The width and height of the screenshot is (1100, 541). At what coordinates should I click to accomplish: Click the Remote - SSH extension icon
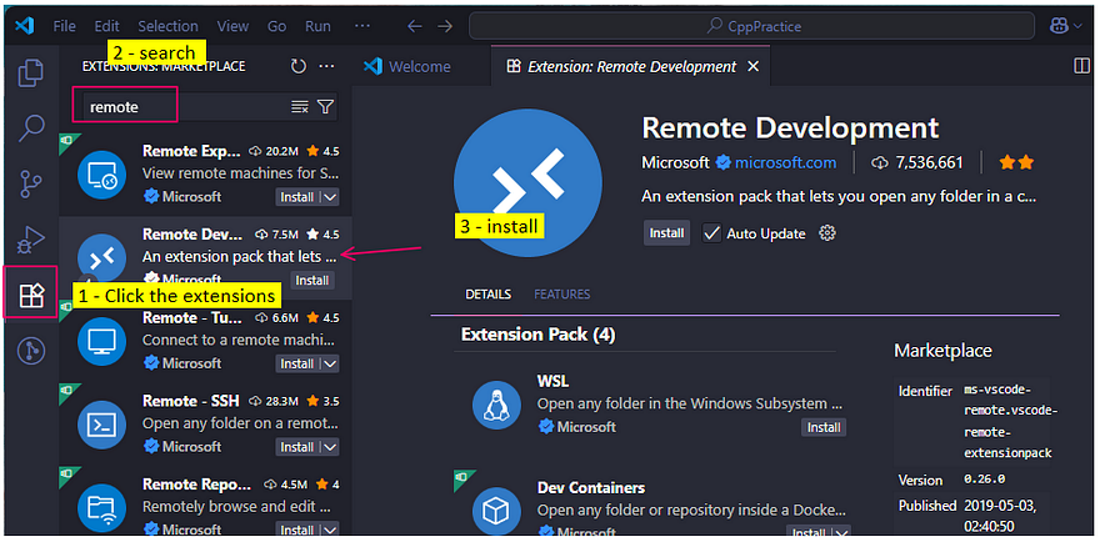point(102,425)
